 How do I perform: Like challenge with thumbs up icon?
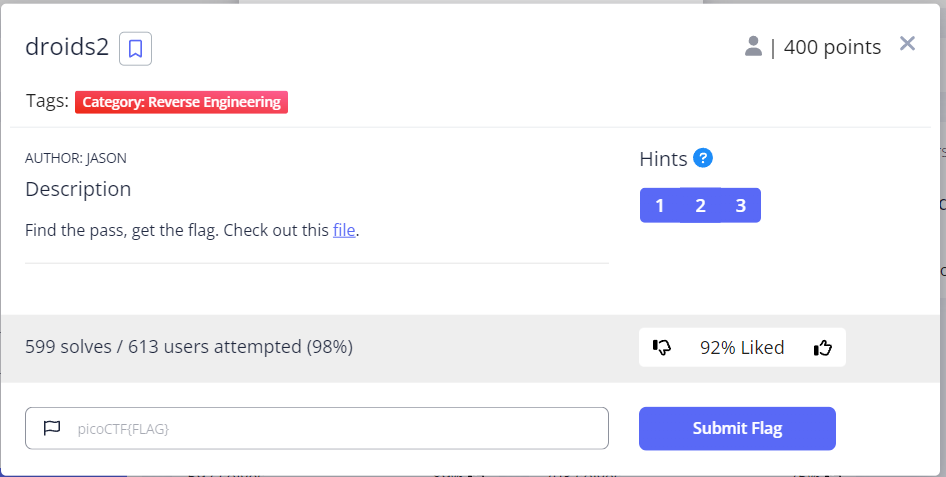pyautogui.click(x=823, y=348)
